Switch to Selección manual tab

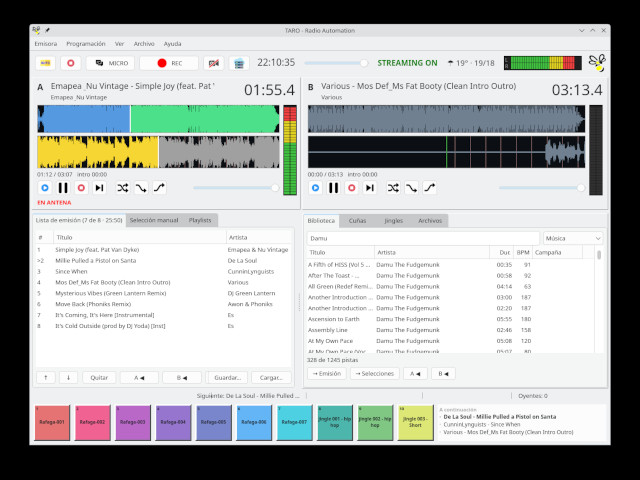click(154, 220)
